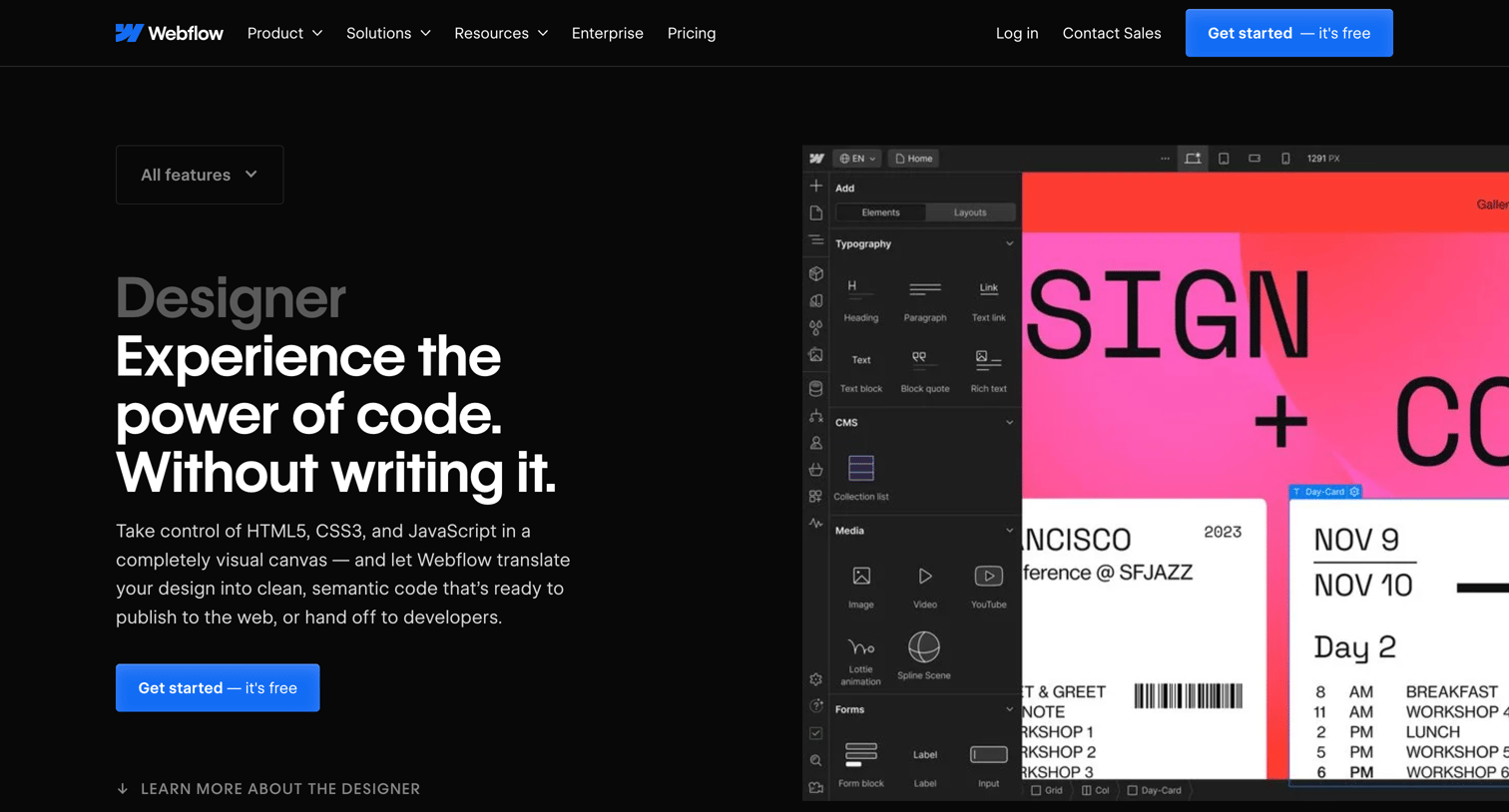1509x812 pixels.
Task: Select the desktop breakpoint icon
Action: (1193, 159)
